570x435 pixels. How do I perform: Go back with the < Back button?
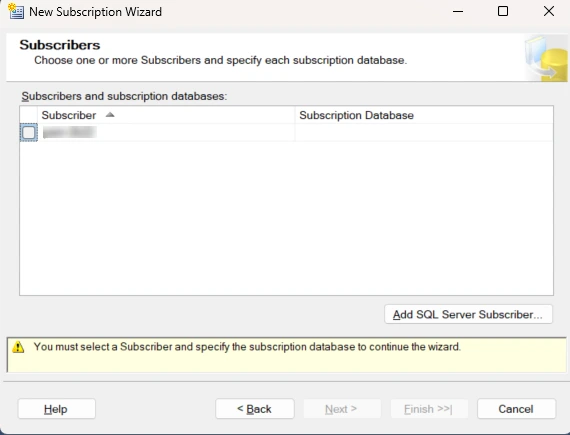(x=254, y=409)
